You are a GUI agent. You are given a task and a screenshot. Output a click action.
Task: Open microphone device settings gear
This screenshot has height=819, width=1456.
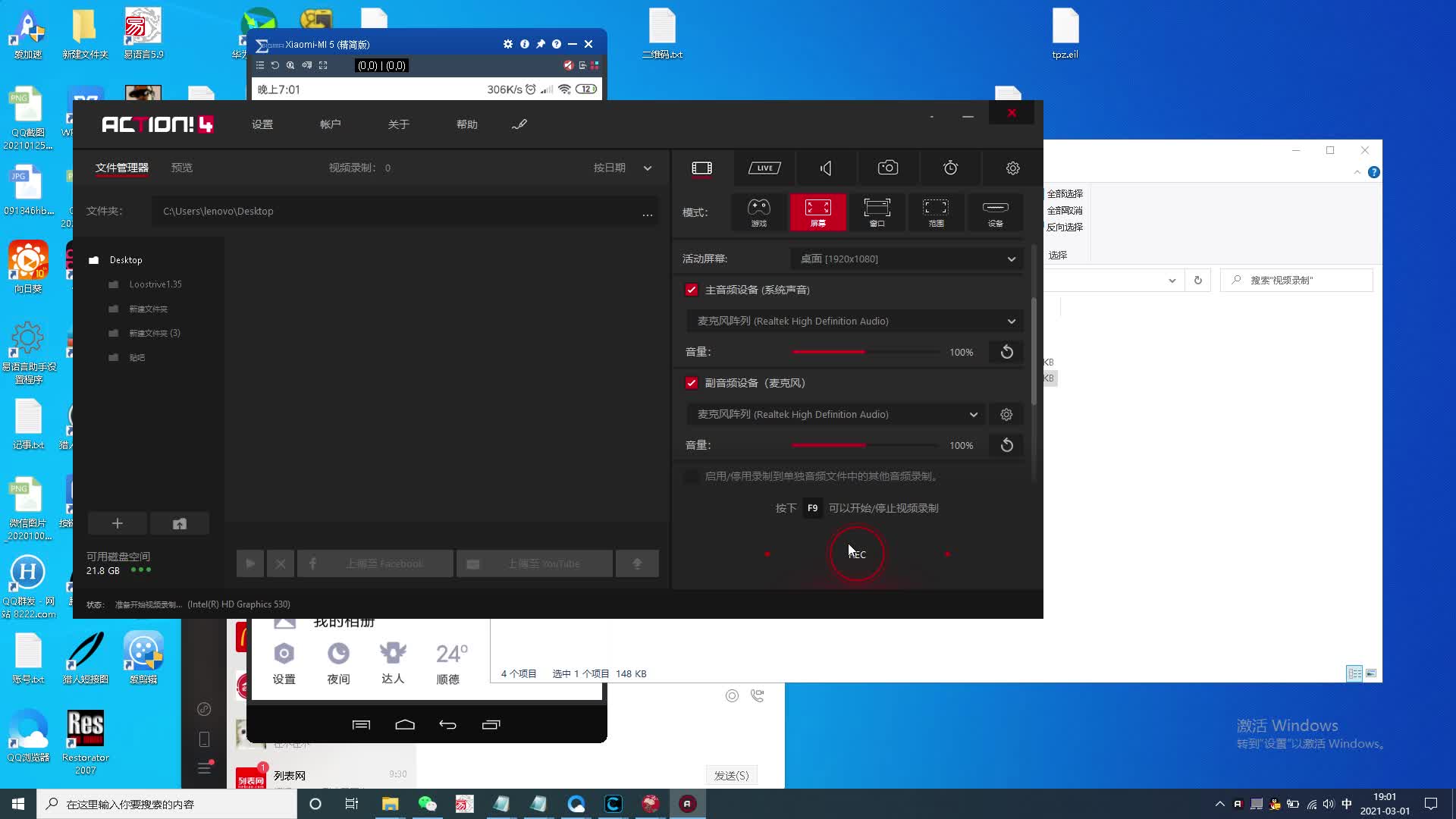pos(1006,415)
